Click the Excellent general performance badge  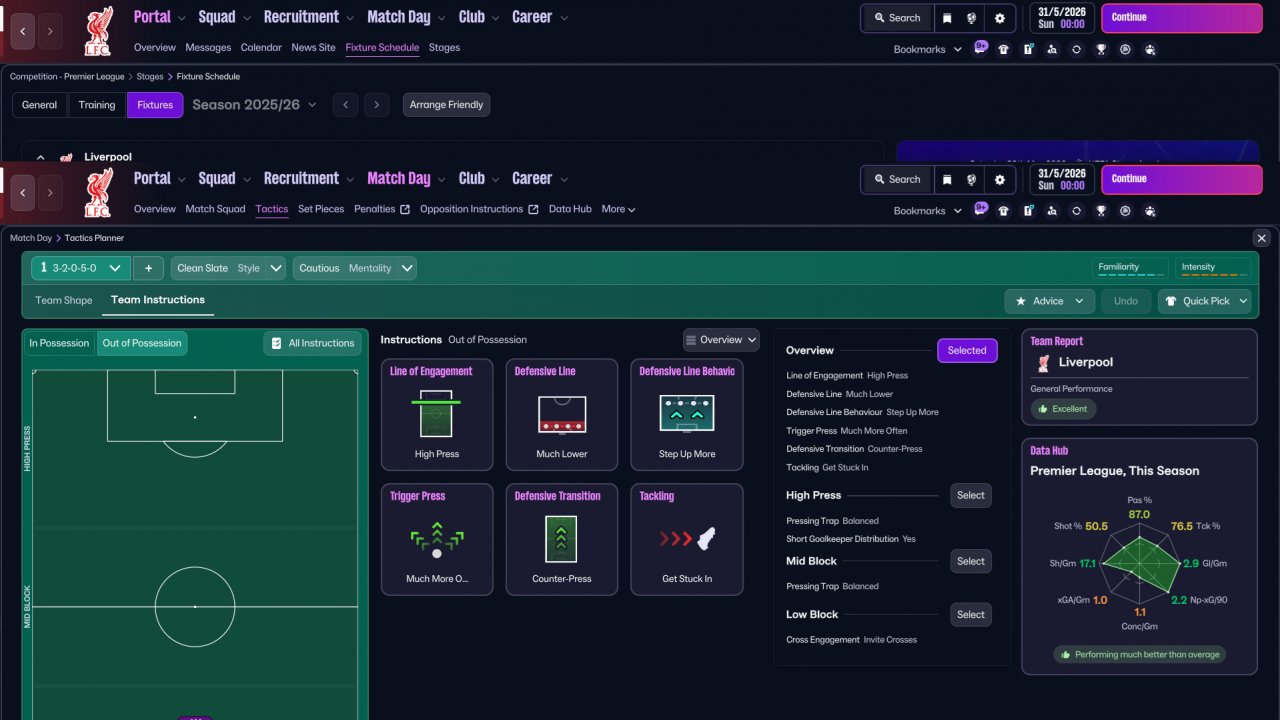(x=1064, y=409)
